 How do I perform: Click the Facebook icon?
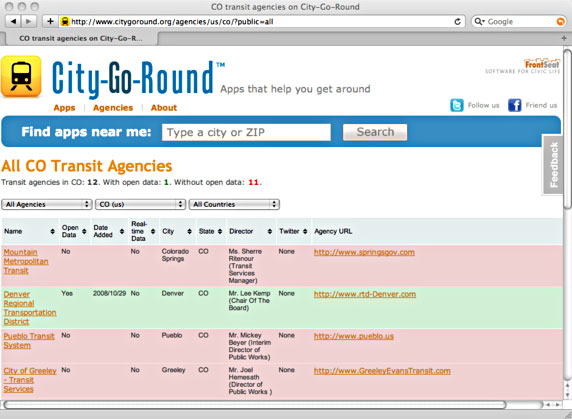pos(515,105)
